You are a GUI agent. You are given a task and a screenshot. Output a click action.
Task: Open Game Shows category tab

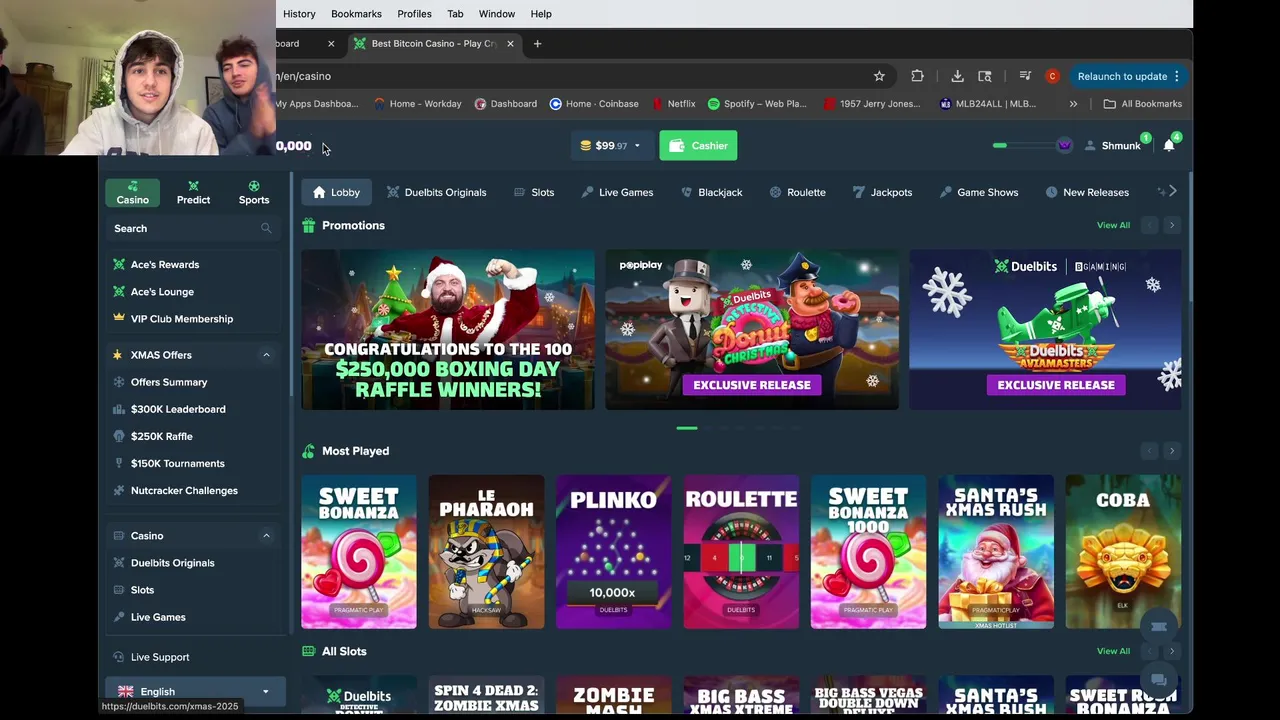pyautogui.click(x=979, y=192)
